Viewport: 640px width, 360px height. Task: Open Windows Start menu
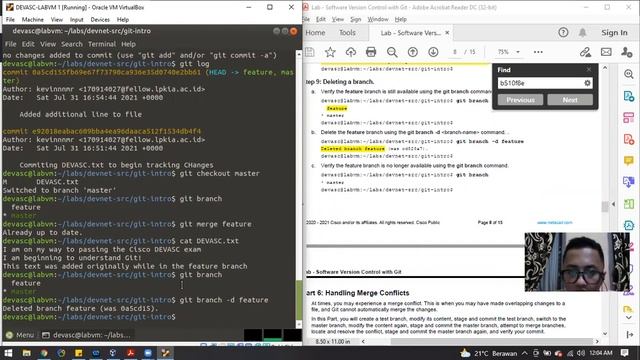point(8,353)
